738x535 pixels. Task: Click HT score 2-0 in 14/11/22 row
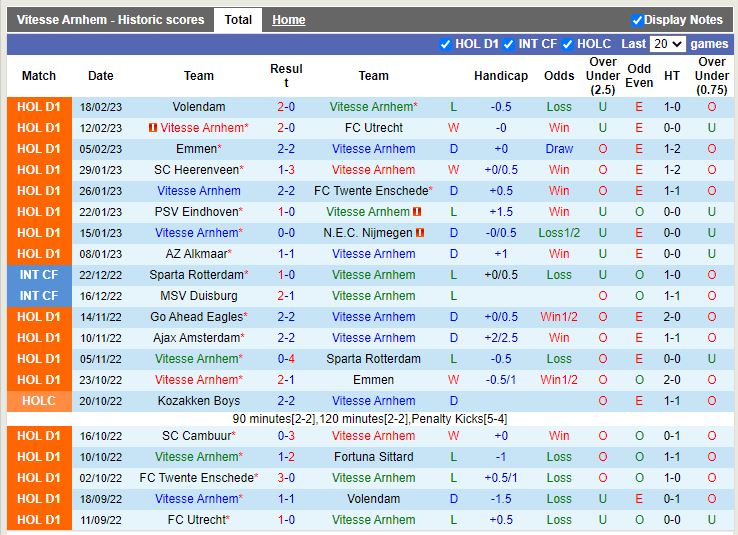point(672,317)
